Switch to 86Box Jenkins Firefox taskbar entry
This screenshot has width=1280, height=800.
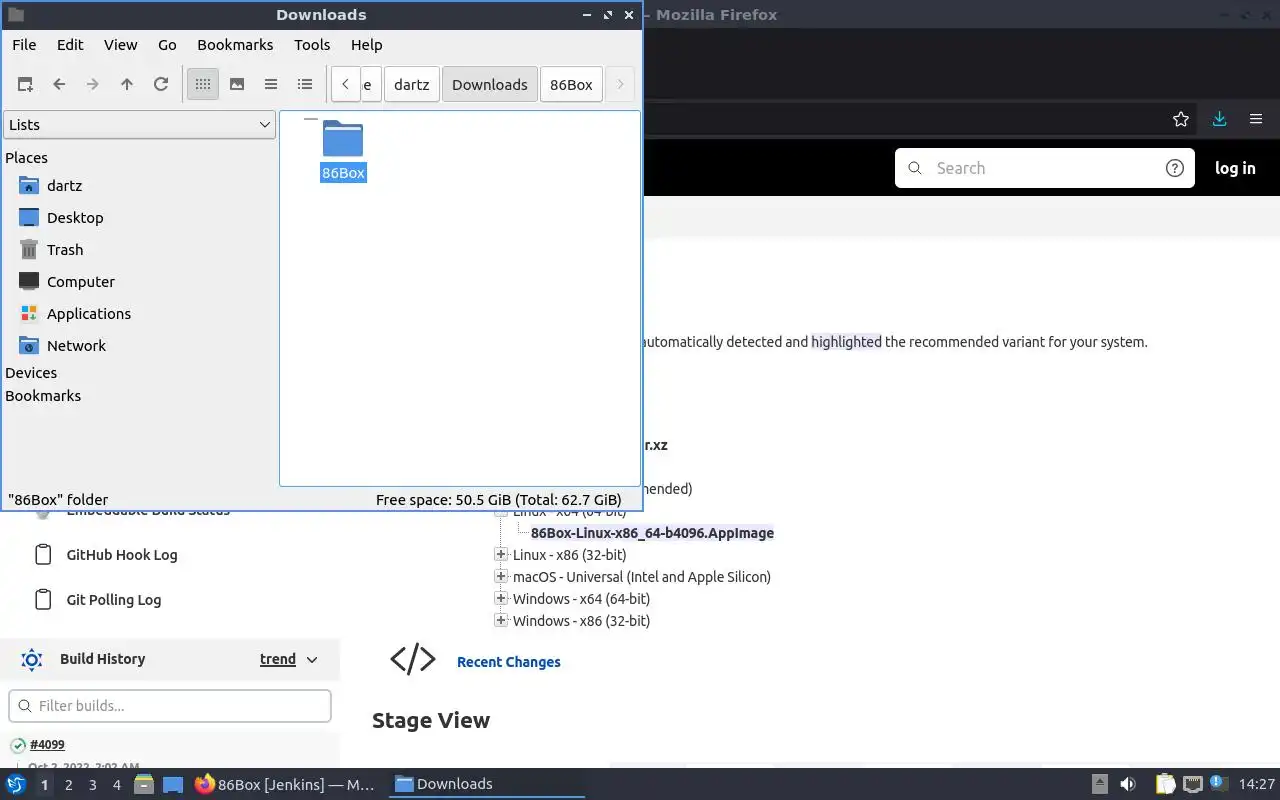[x=286, y=784]
